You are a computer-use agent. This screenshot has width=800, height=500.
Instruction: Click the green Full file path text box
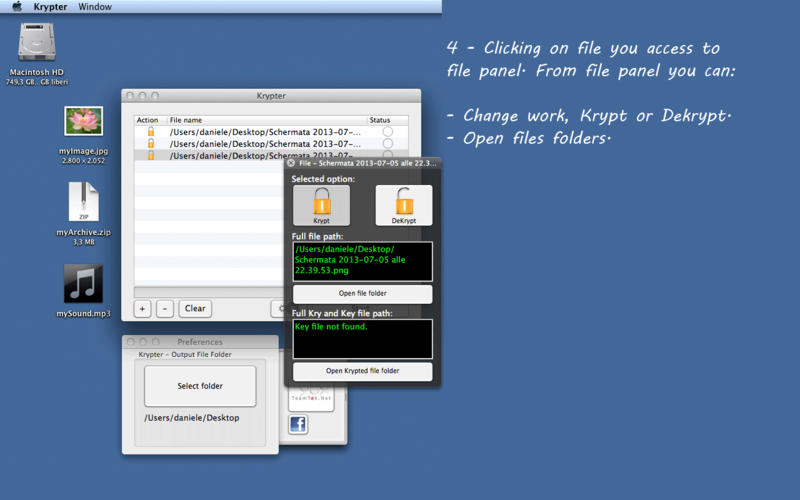click(x=363, y=261)
